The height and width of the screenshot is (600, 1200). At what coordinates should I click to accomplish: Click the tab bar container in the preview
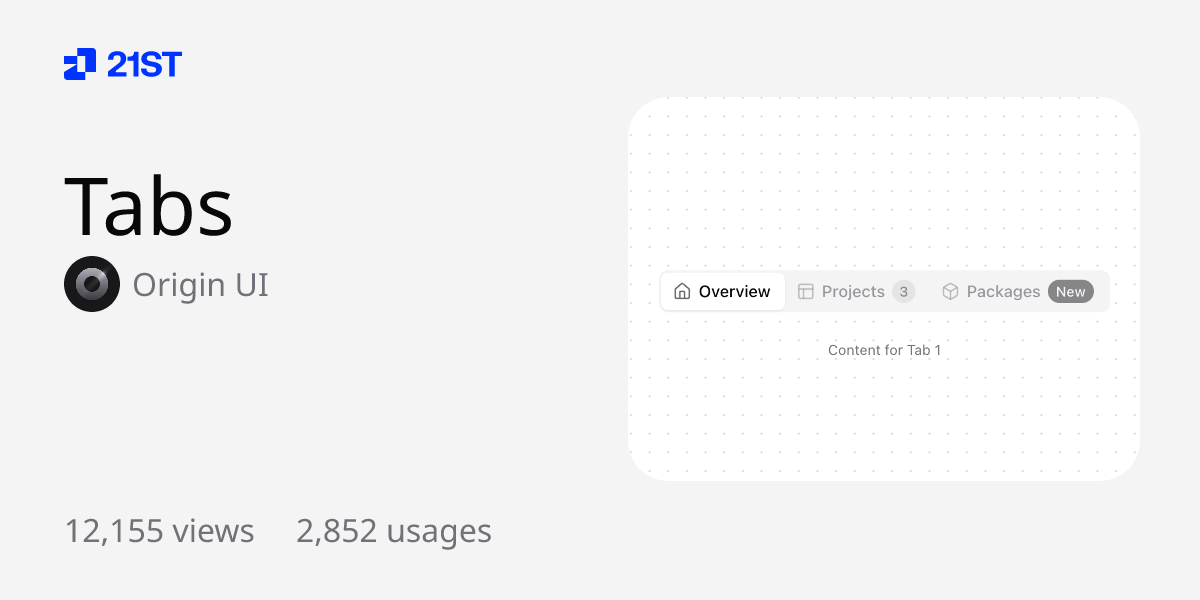[884, 291]
